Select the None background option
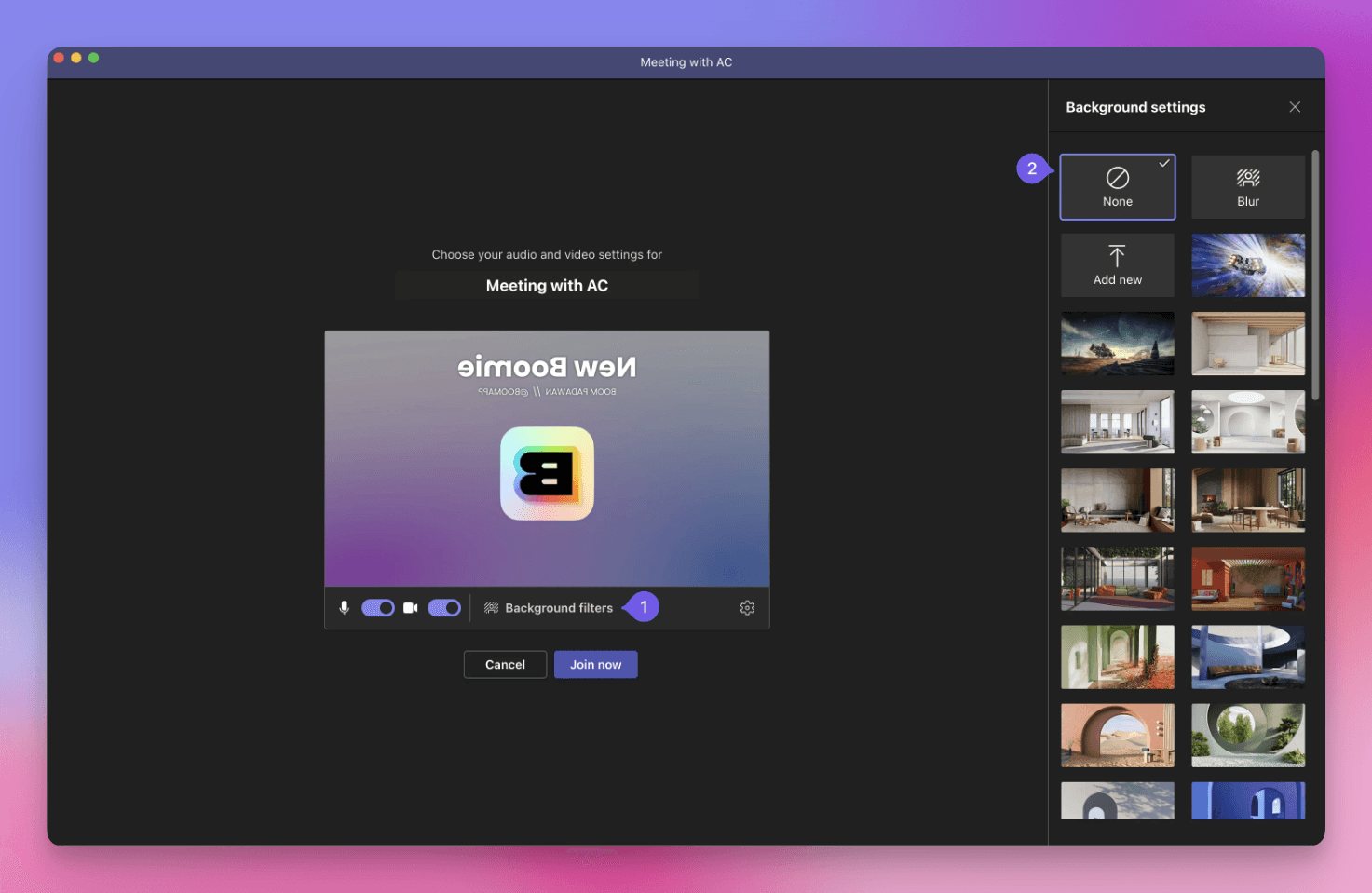 tap(1118, 187)
